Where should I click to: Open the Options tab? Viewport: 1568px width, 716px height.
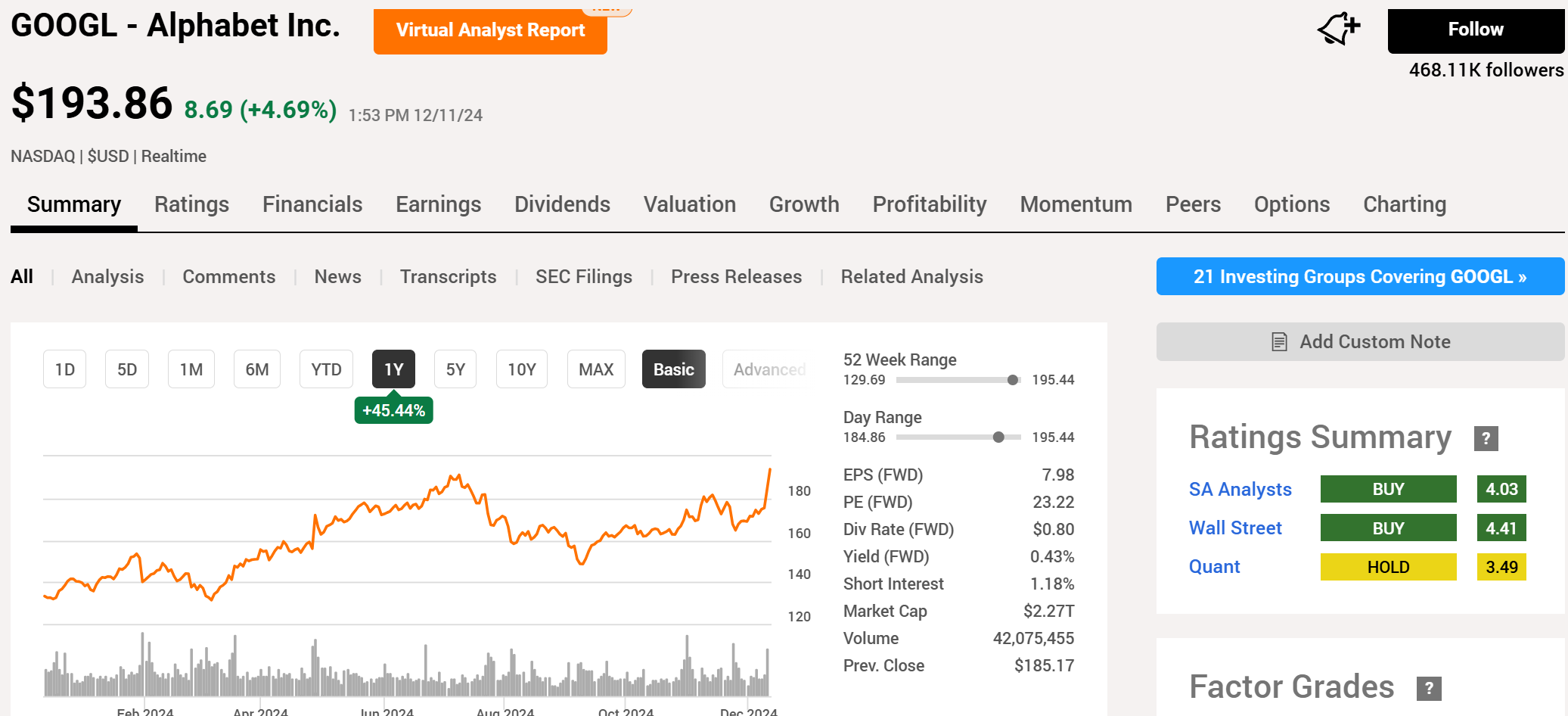(x=1292, y=204)
